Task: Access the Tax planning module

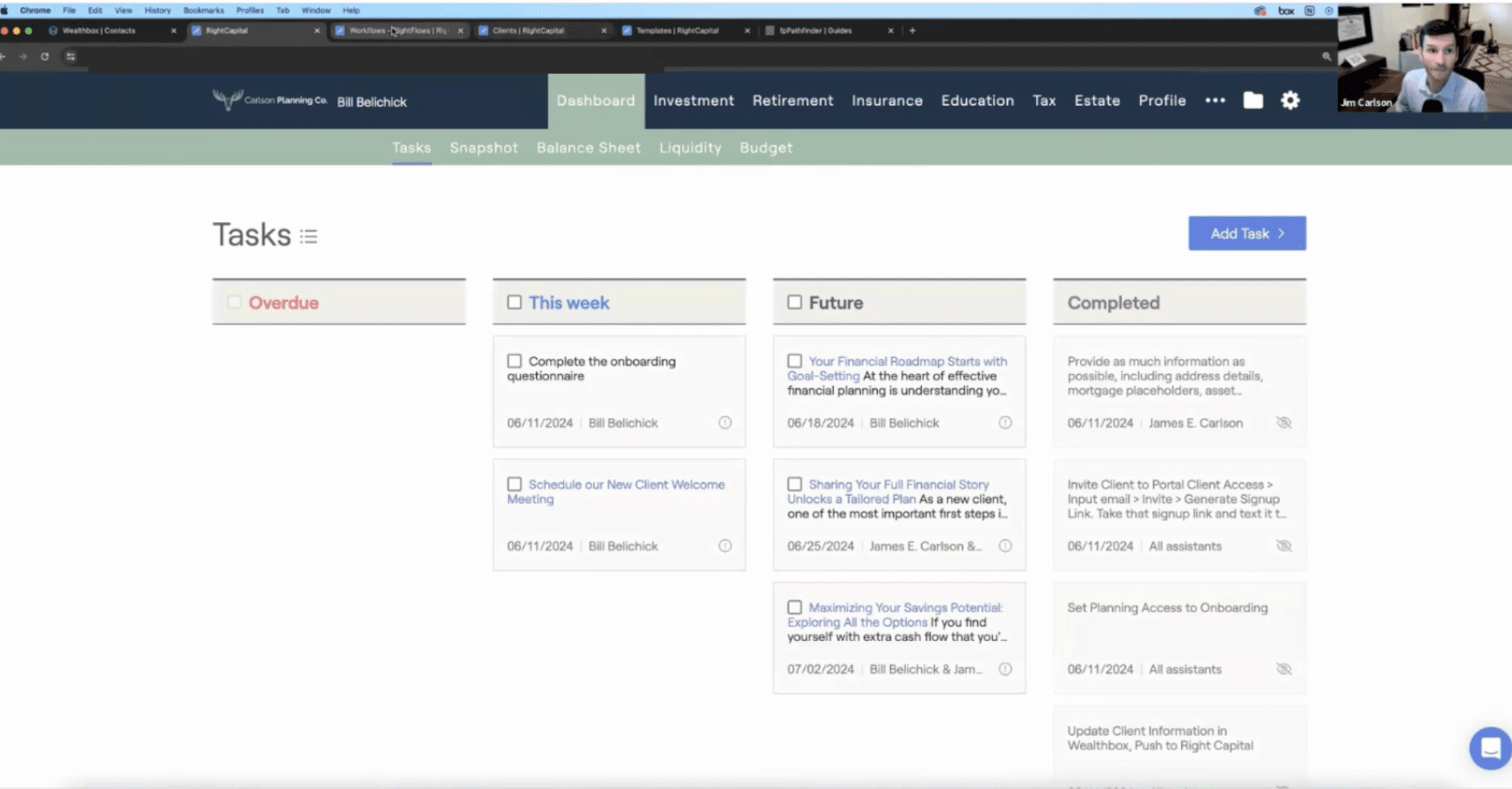Action: coord(1044,100)
